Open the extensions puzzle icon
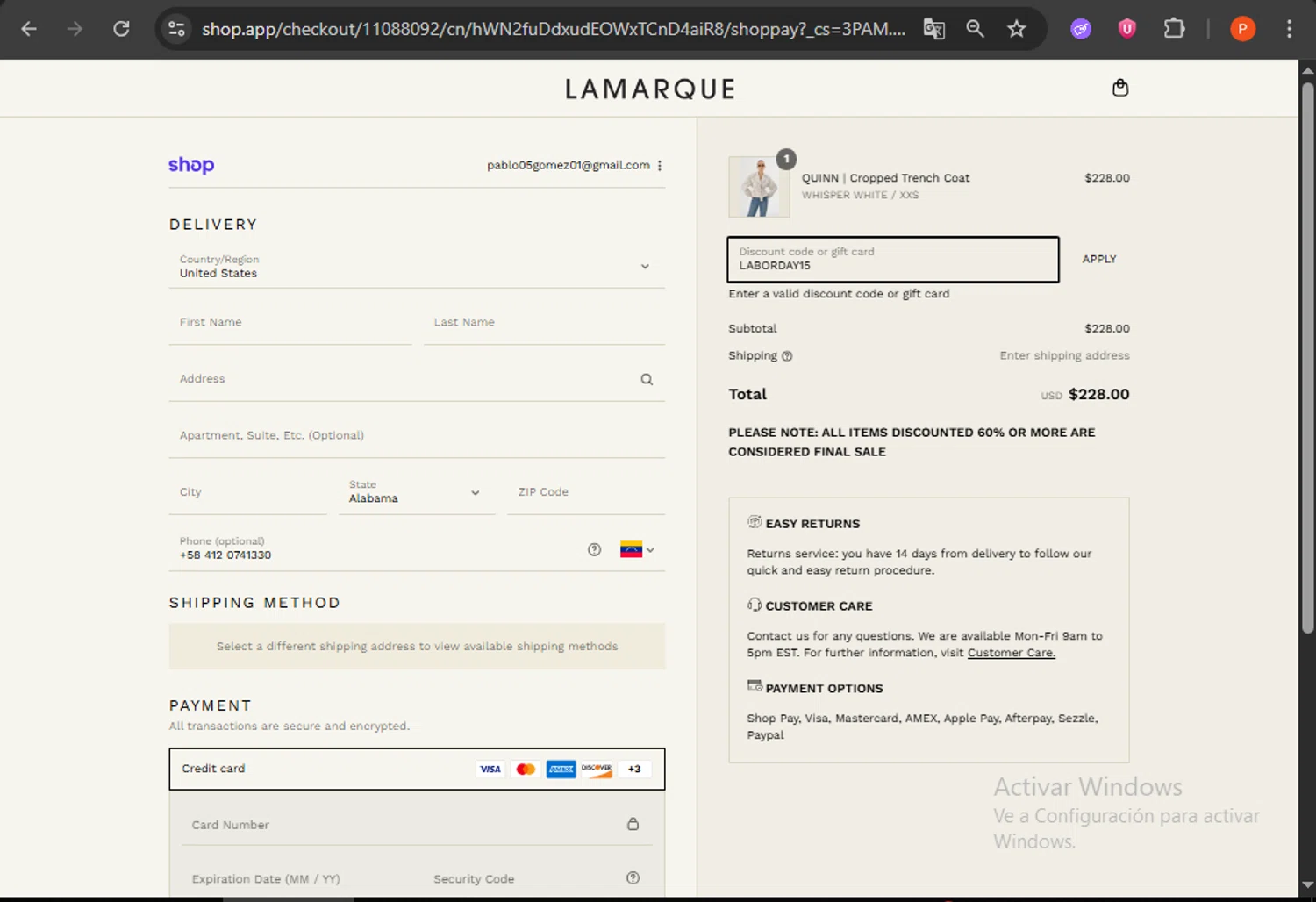Image resolution: width=1316 pixels, height=902 pixels. click(x=1174, y=29)
